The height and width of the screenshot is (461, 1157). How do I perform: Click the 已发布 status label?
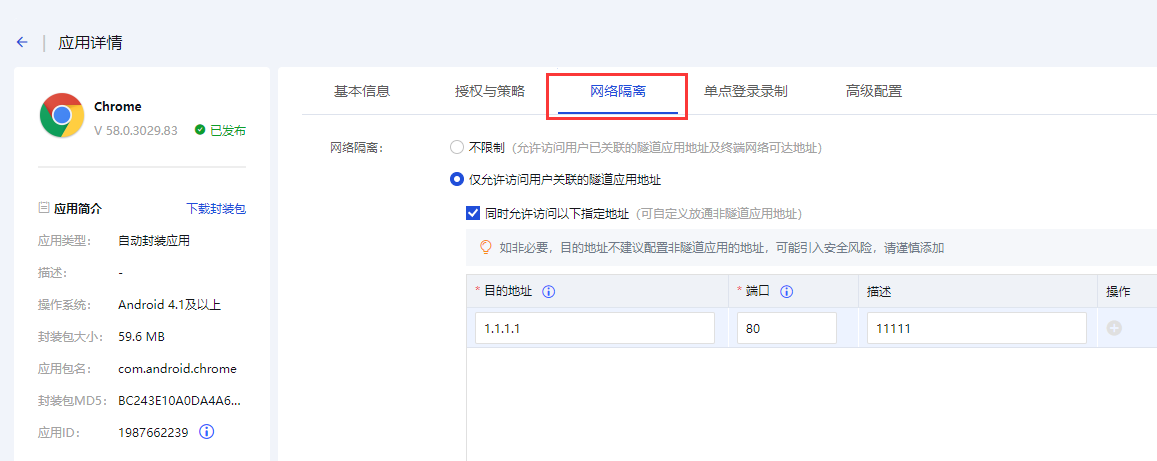pos(228,131)
